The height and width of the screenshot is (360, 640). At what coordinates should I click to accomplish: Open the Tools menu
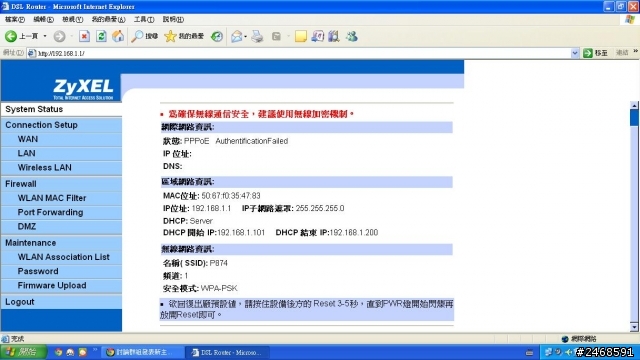[144, 19]
